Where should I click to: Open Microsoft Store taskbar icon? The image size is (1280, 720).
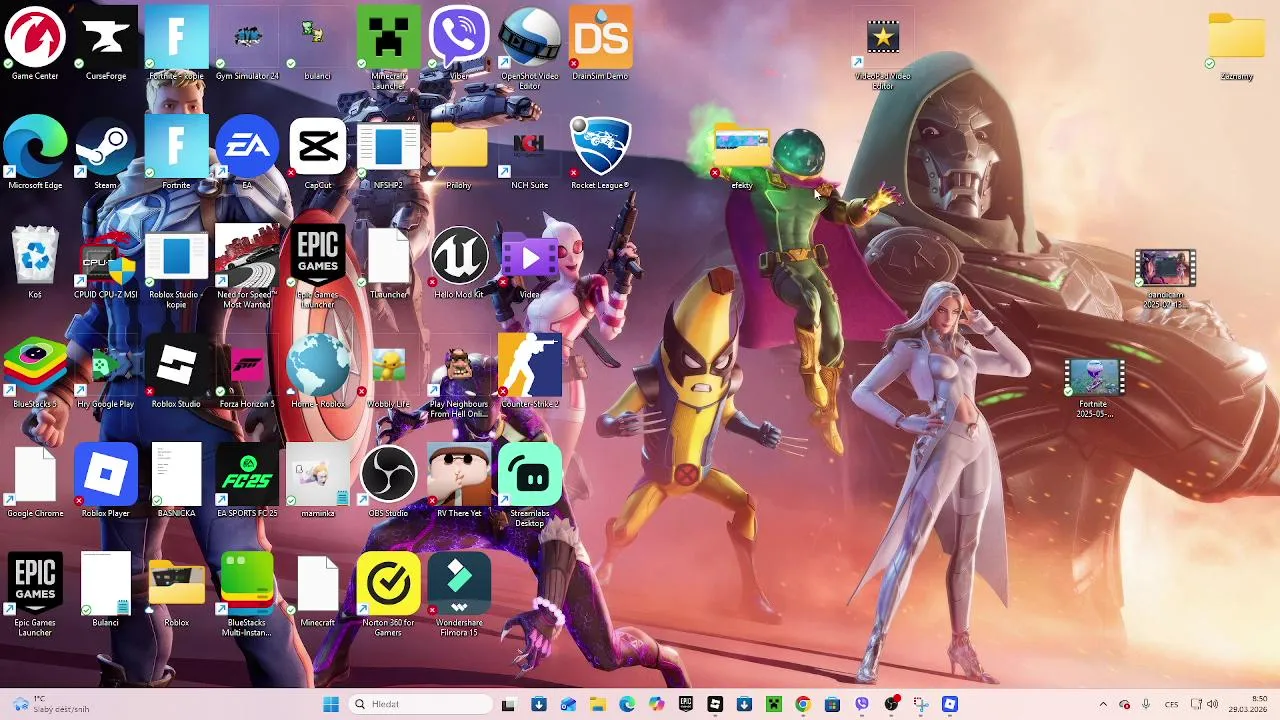pyautogui.click(x=832, y=704)
